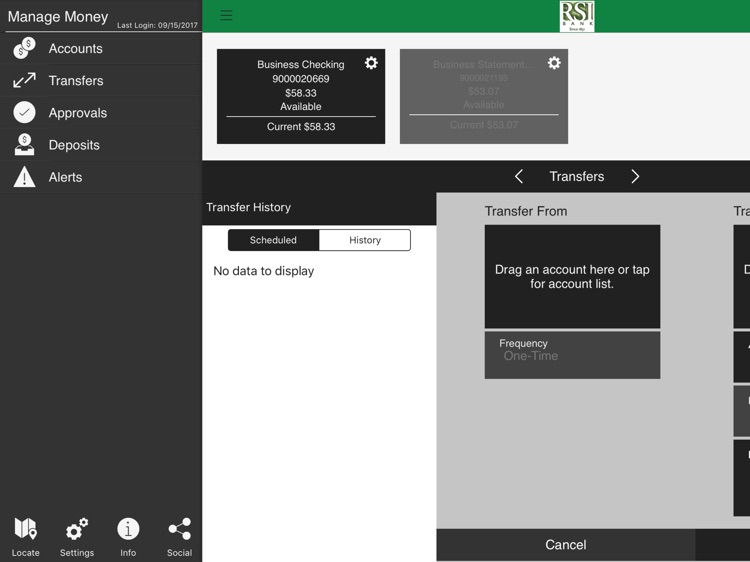Click the Current $58.33 balance

point(301,127)
